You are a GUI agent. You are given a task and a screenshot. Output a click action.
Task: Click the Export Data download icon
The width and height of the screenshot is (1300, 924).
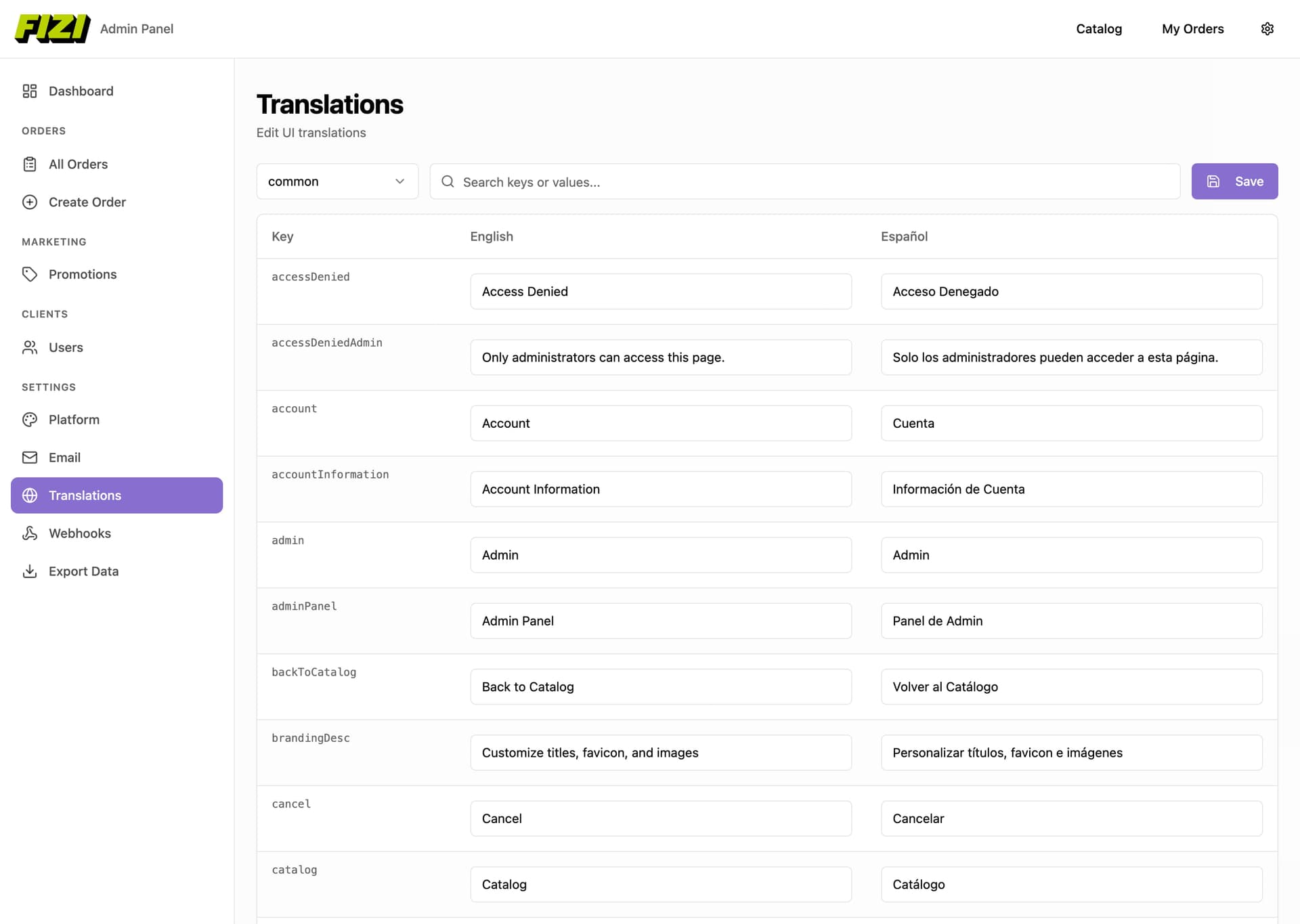click(x=30, y=571)
